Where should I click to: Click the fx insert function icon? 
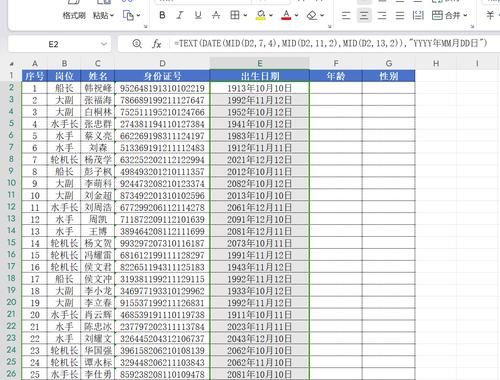[x=157, y=44]
